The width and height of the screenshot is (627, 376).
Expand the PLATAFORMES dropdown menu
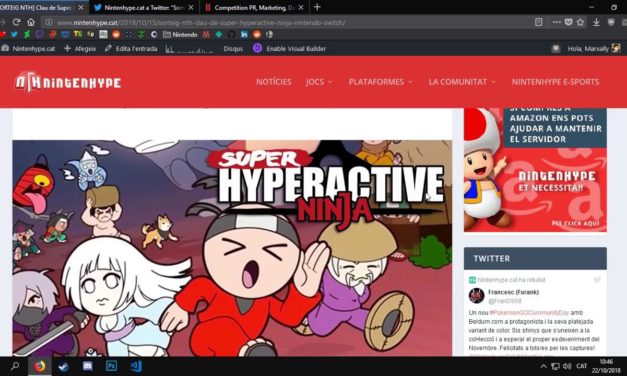click(380, 82)
